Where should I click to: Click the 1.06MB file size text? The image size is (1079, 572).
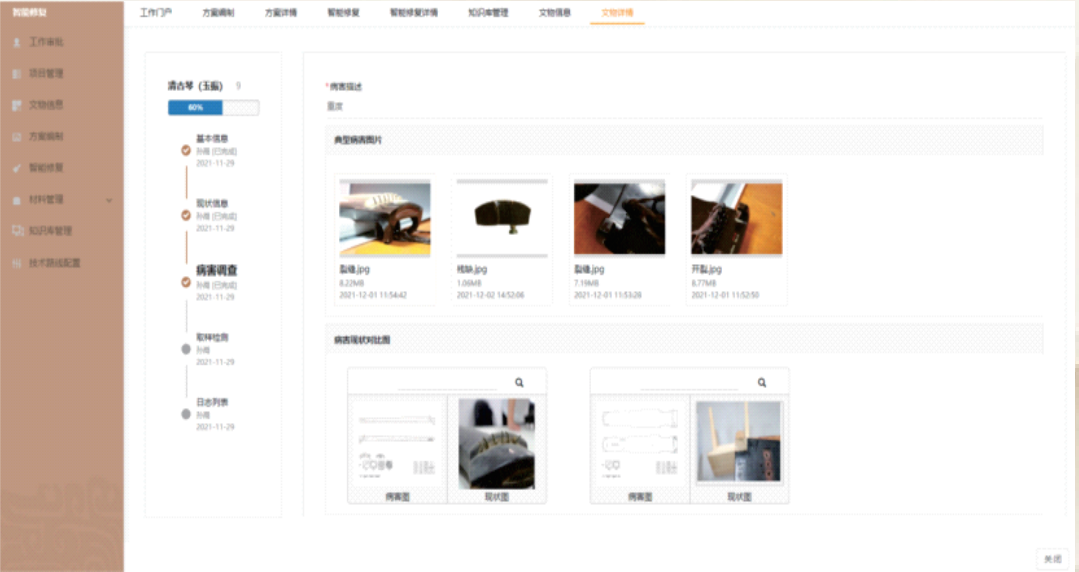tap(469, 283)
